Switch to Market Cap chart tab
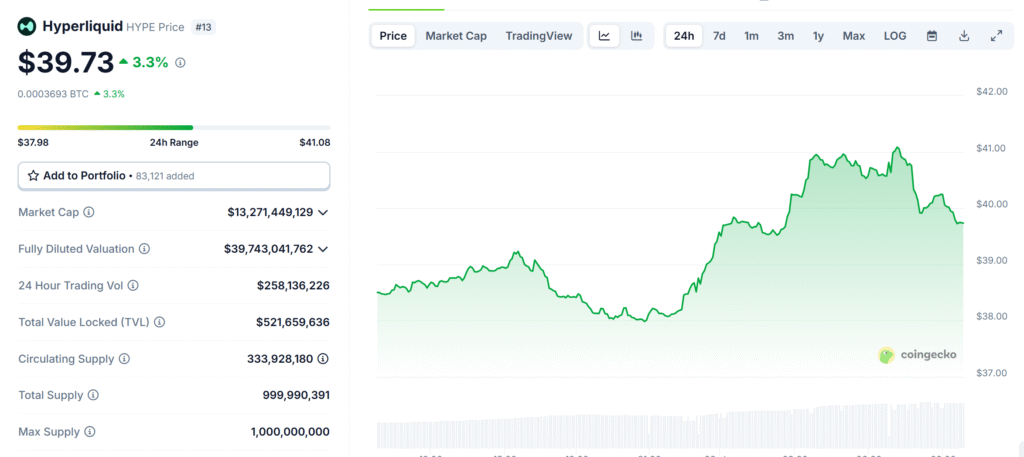This screenshot has width=1024, height=457. point(456,36)
